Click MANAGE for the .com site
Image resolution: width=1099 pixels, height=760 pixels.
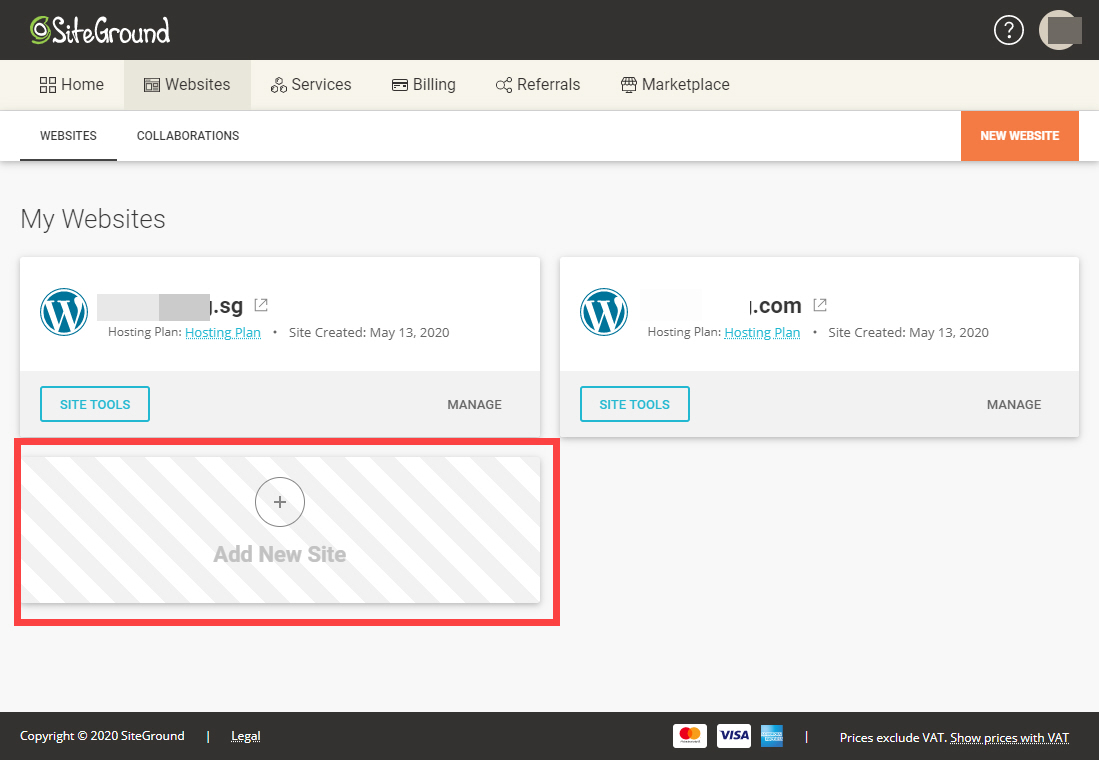coord(1014,405)
